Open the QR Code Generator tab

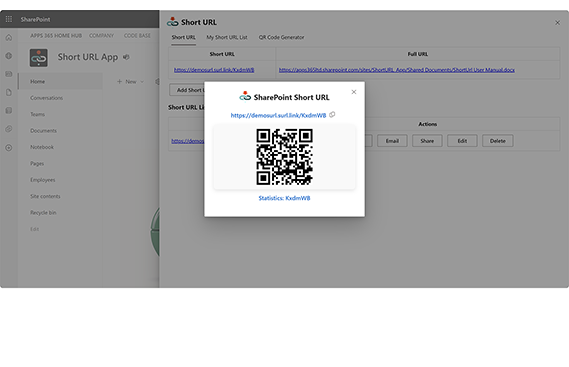(281, 37)
